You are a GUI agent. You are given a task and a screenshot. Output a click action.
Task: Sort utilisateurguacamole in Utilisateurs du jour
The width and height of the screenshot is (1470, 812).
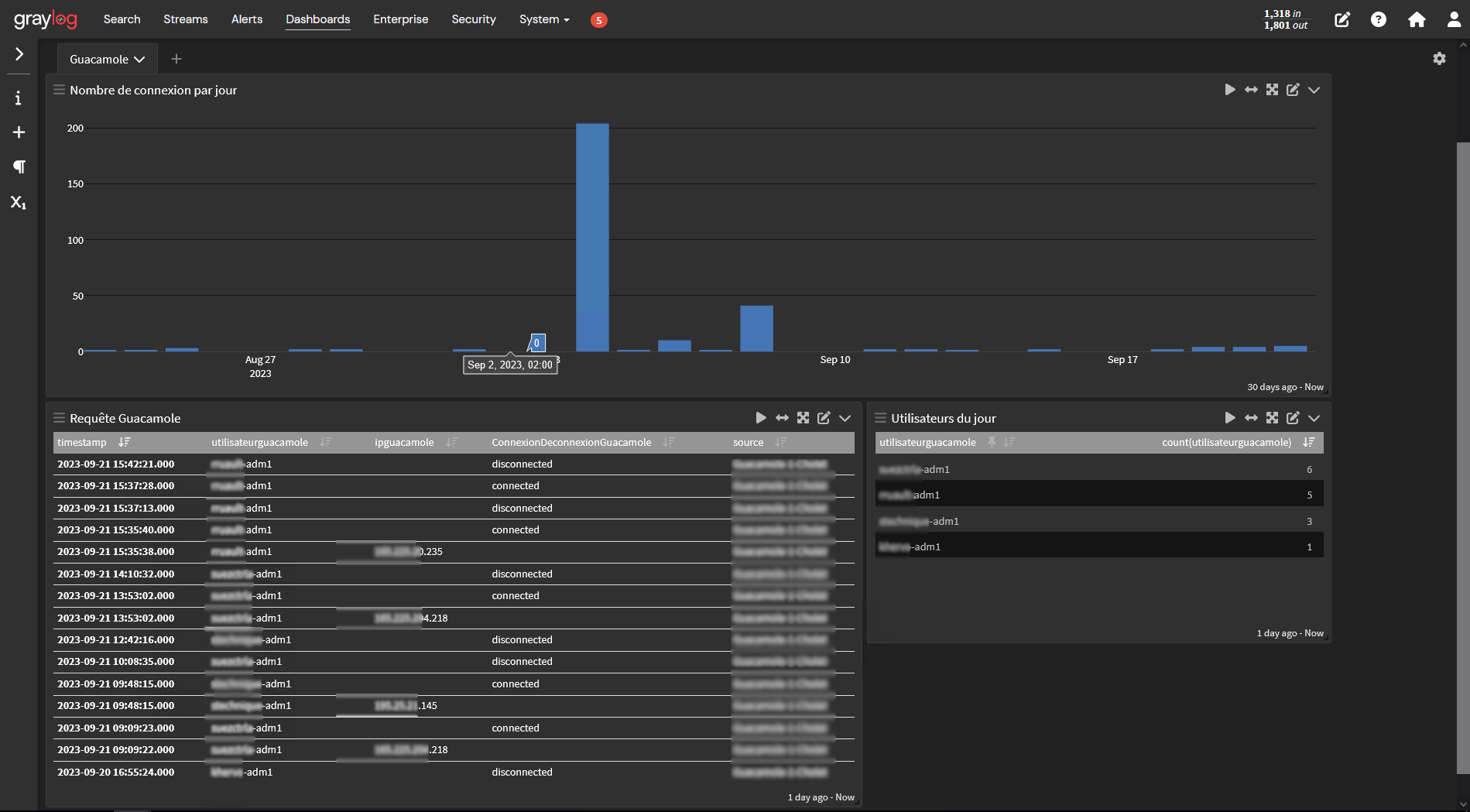[x=1009, y=442]
